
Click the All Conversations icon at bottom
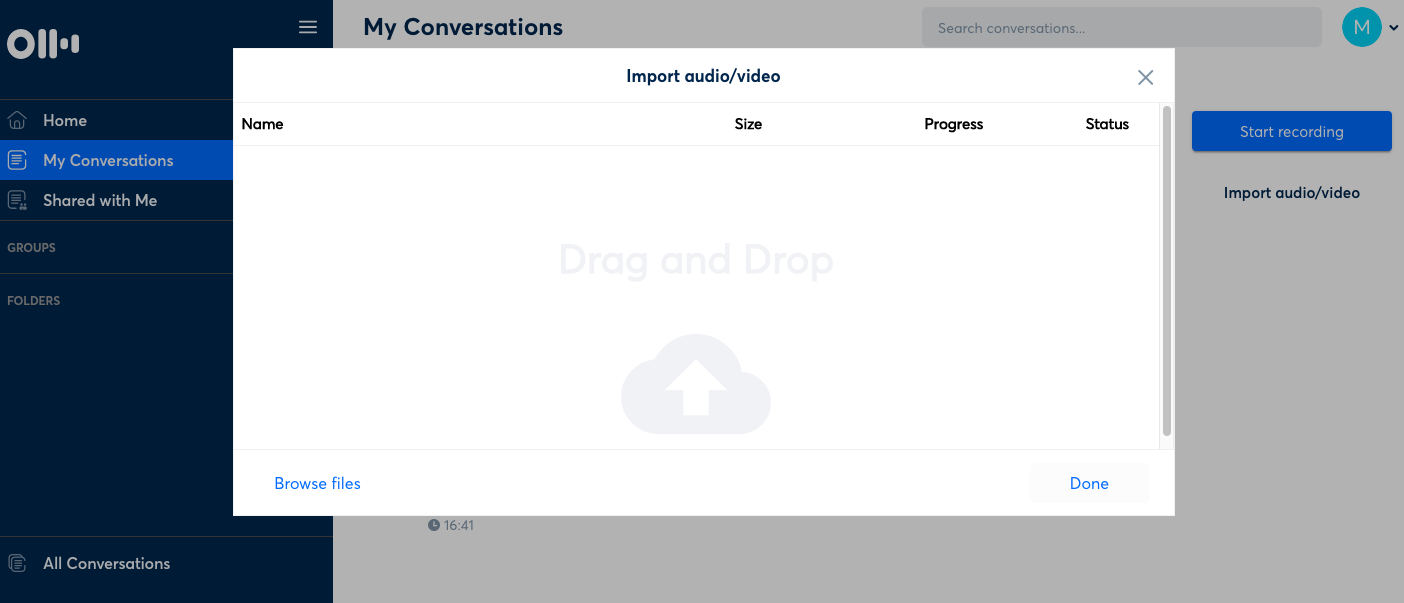tap(16, 563)
